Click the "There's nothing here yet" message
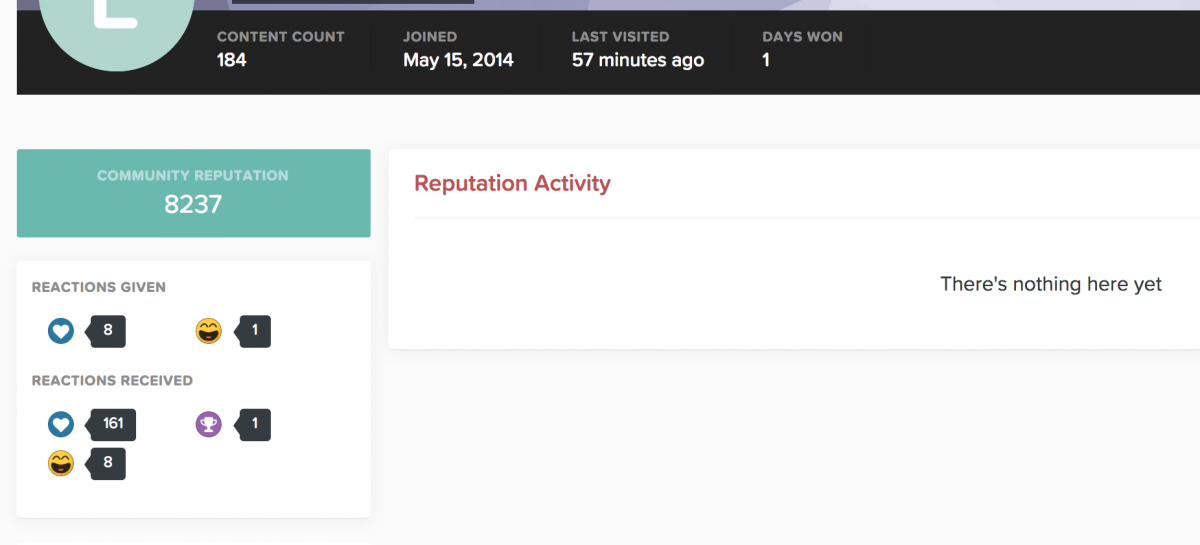Image resolution: width=1200 pixels, height=545 pixels. (1051, 284)
